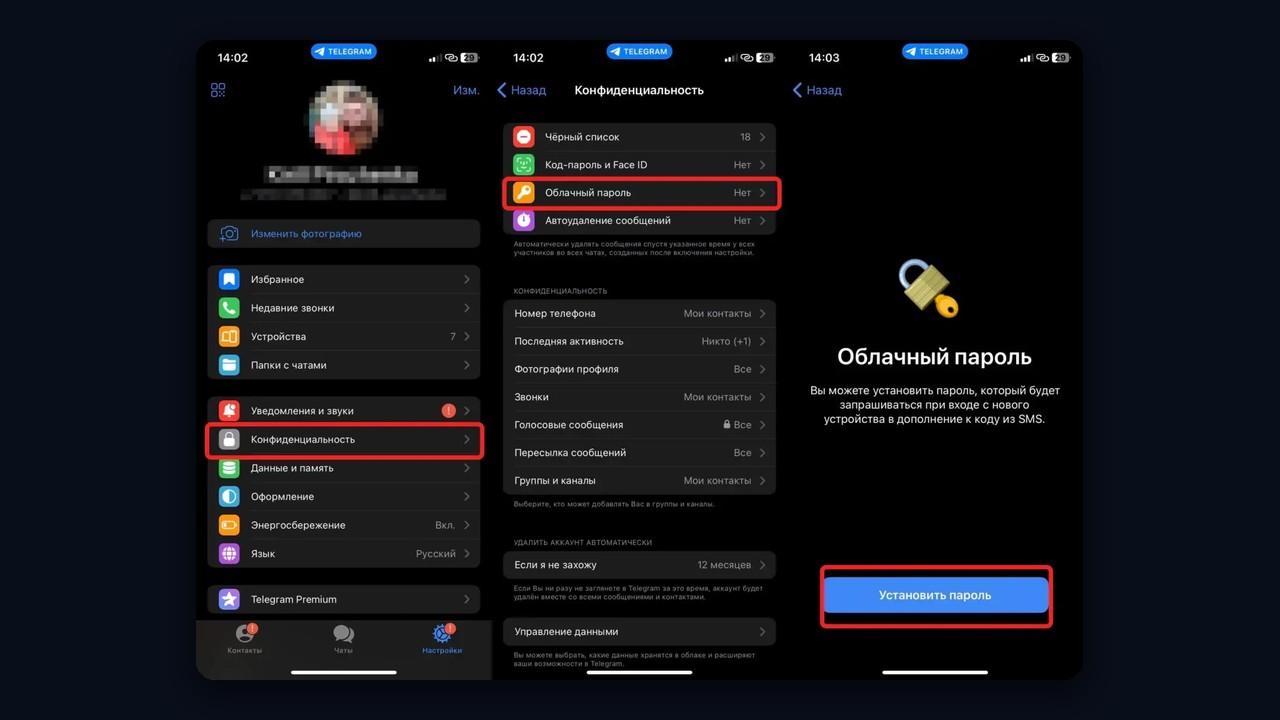Go back with Назад on Конфиденциальность screen
This screenshot has width=1280, height=720.
tap(522, 90)
